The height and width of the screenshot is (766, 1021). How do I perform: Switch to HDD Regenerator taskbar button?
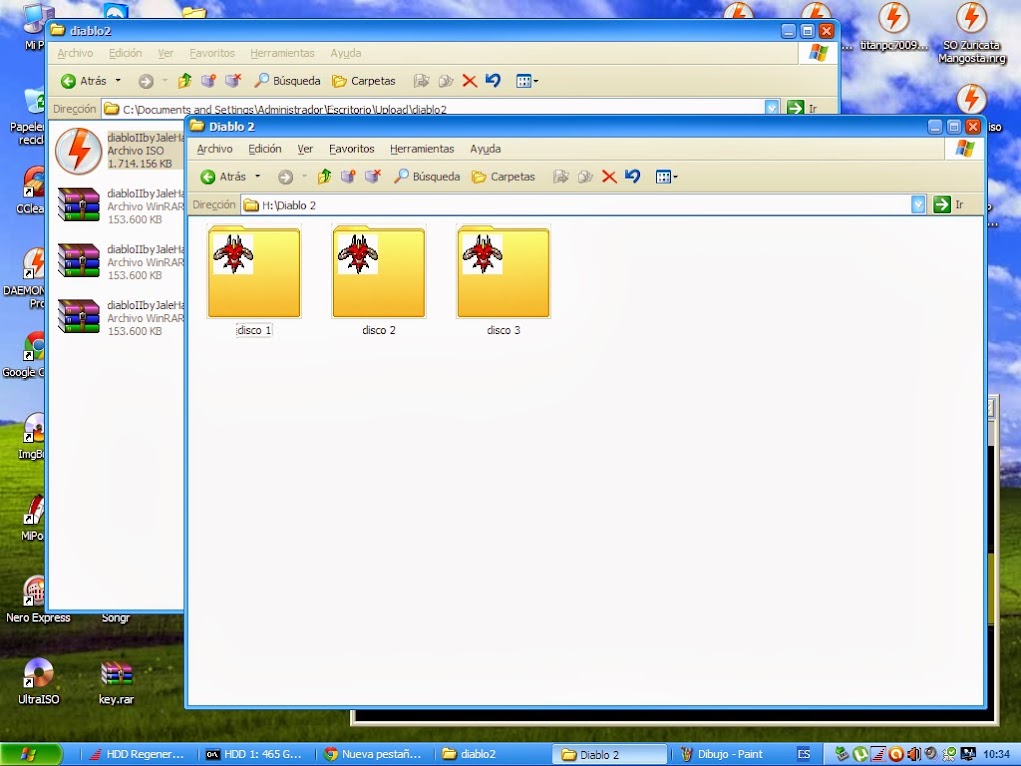point(137,754)
